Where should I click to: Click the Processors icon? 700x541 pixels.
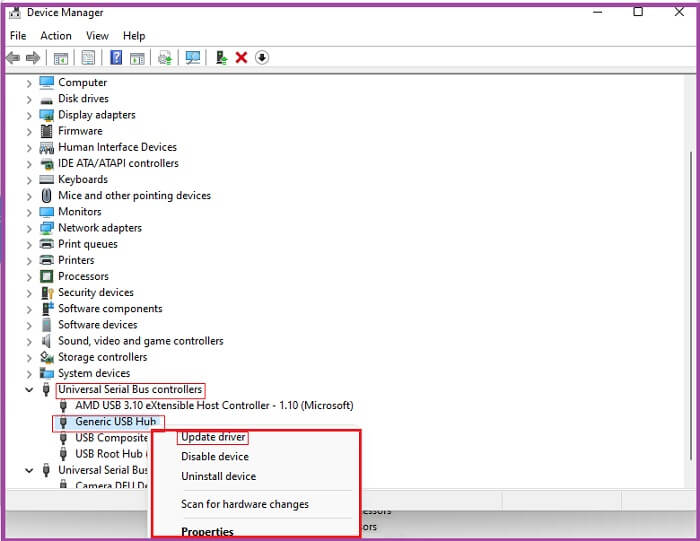46,276
